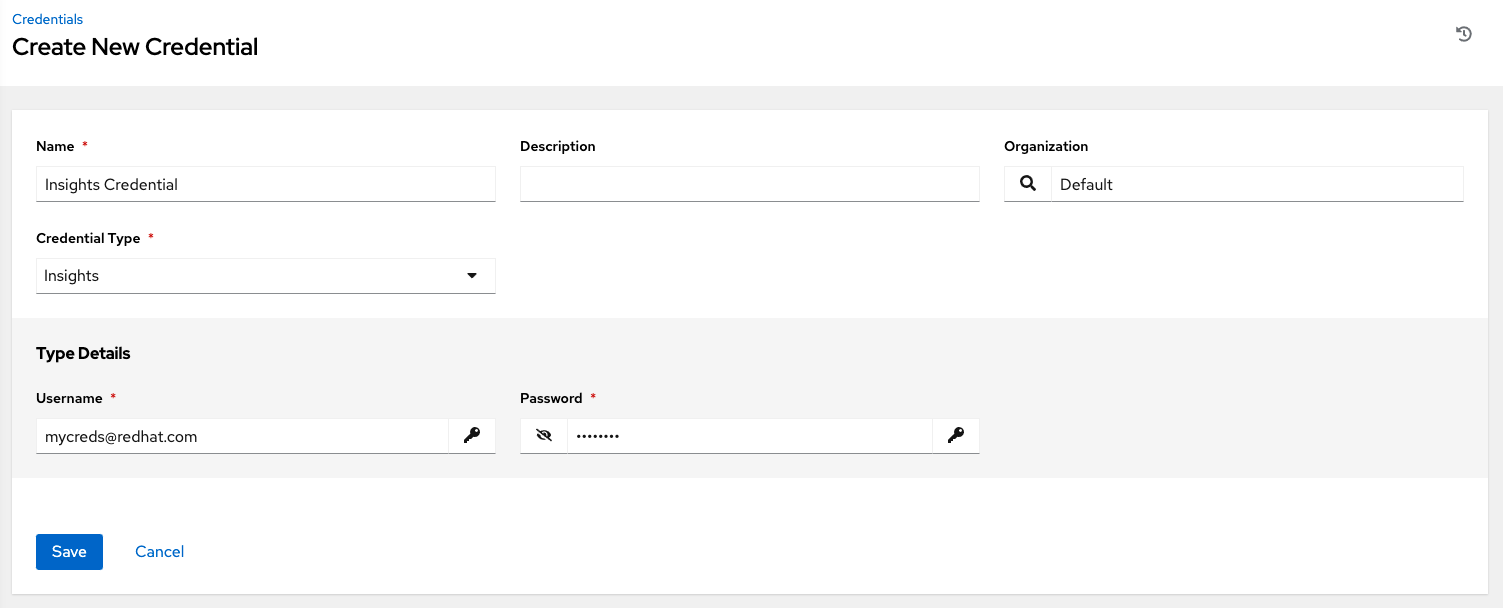
Task: Toggle password visibility with the eye icon
Action: pos(544,435)
